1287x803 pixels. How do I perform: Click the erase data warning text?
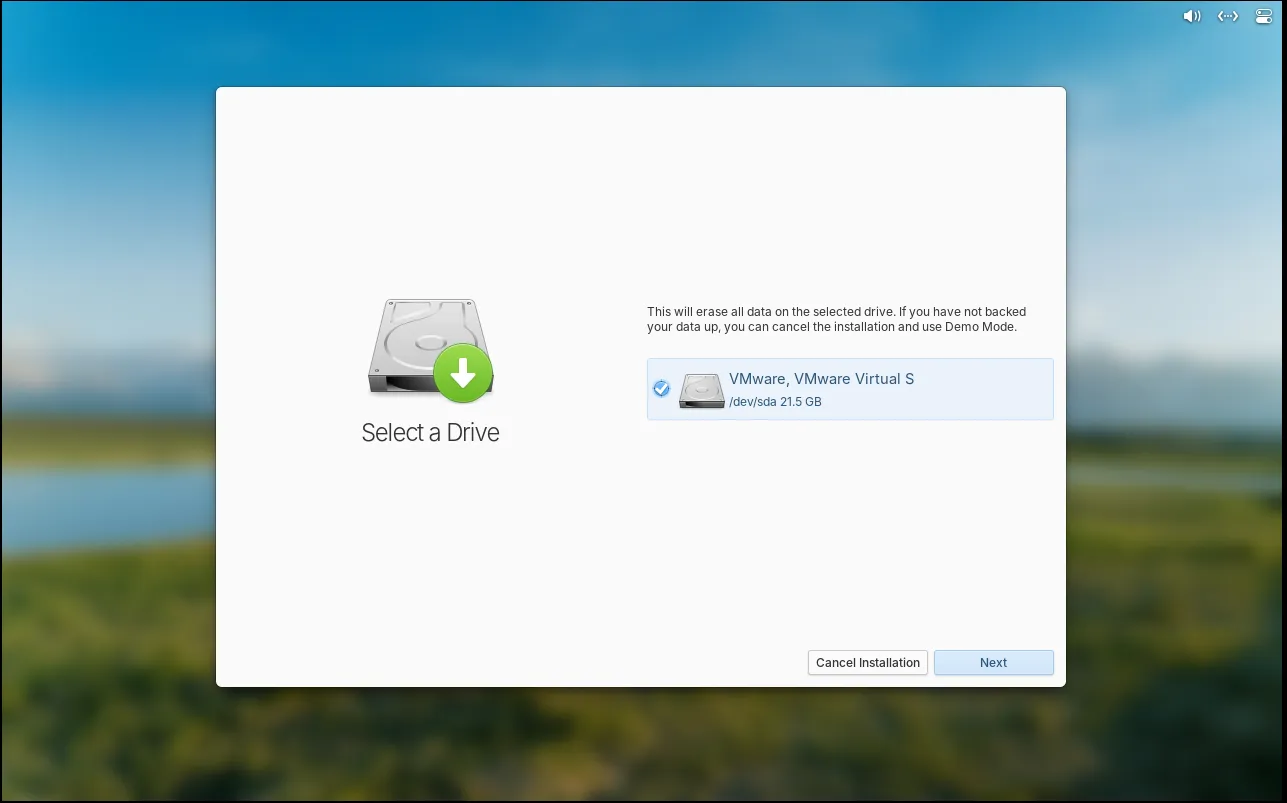(x=836, y=312)
